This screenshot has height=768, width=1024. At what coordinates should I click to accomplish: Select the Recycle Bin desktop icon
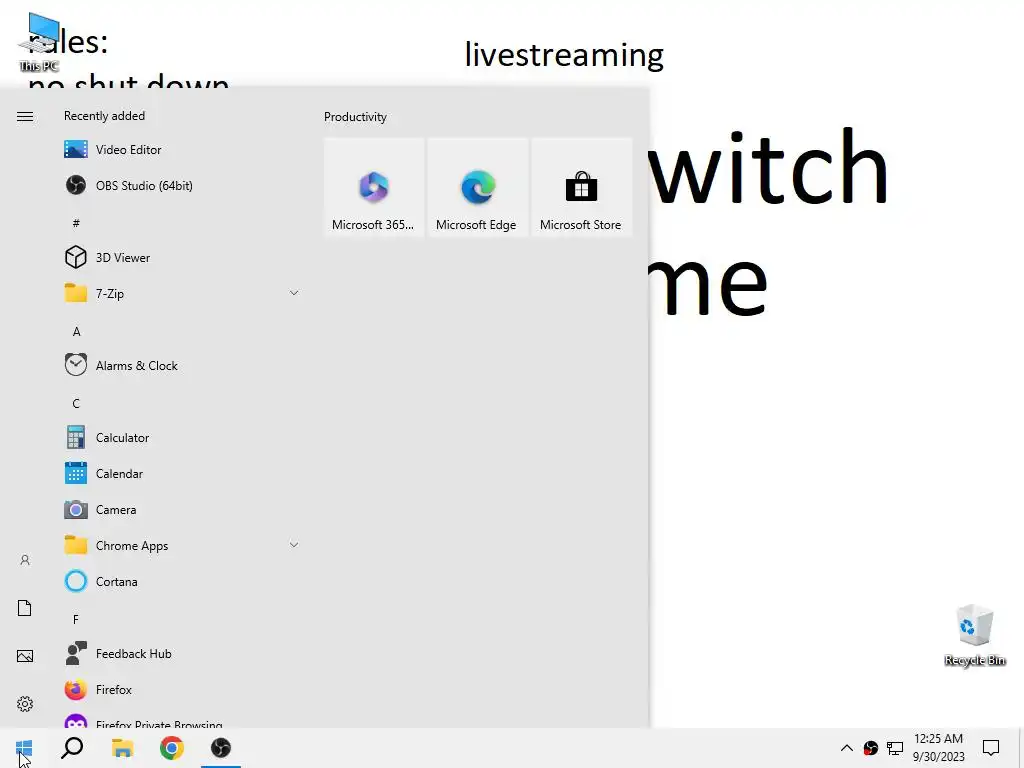click(x=974, y=635)
